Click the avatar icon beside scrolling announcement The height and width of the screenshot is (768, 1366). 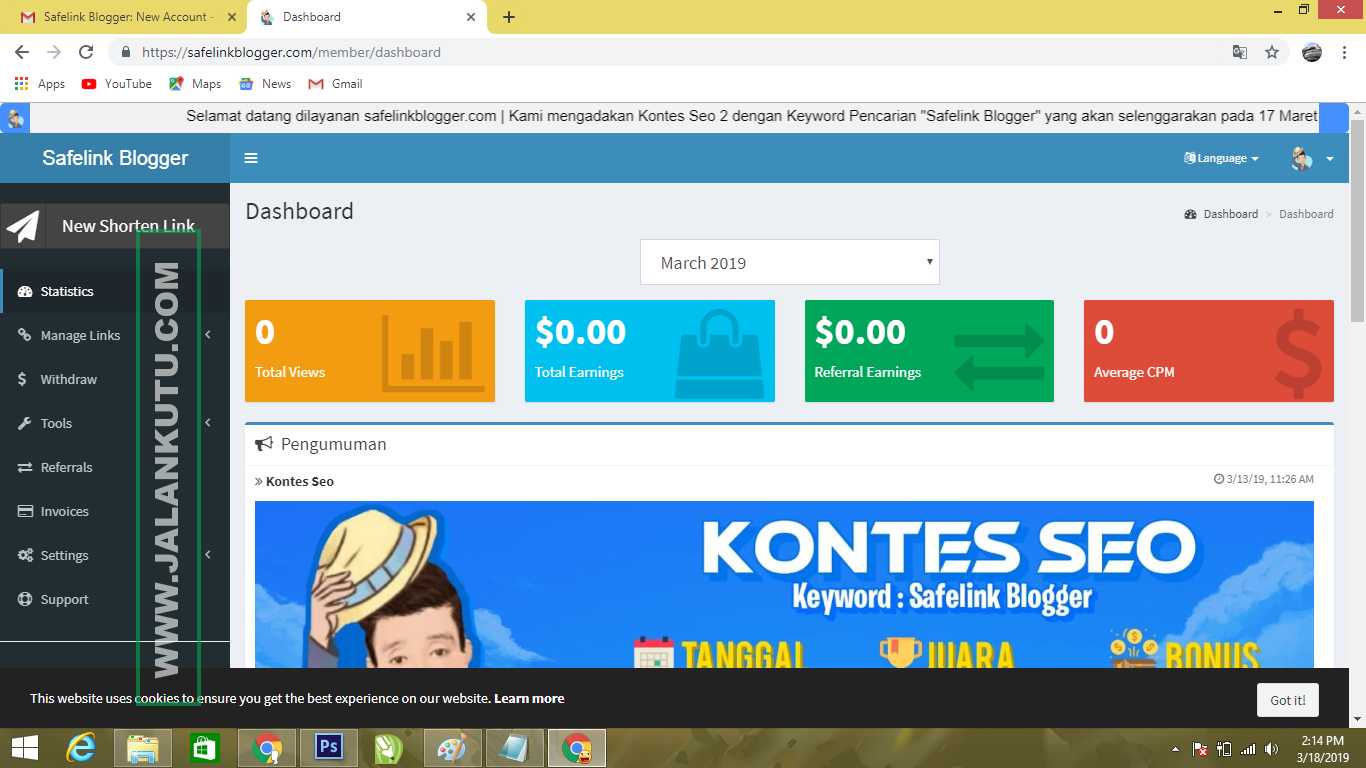pyautogui.click(x=16, y=117)
